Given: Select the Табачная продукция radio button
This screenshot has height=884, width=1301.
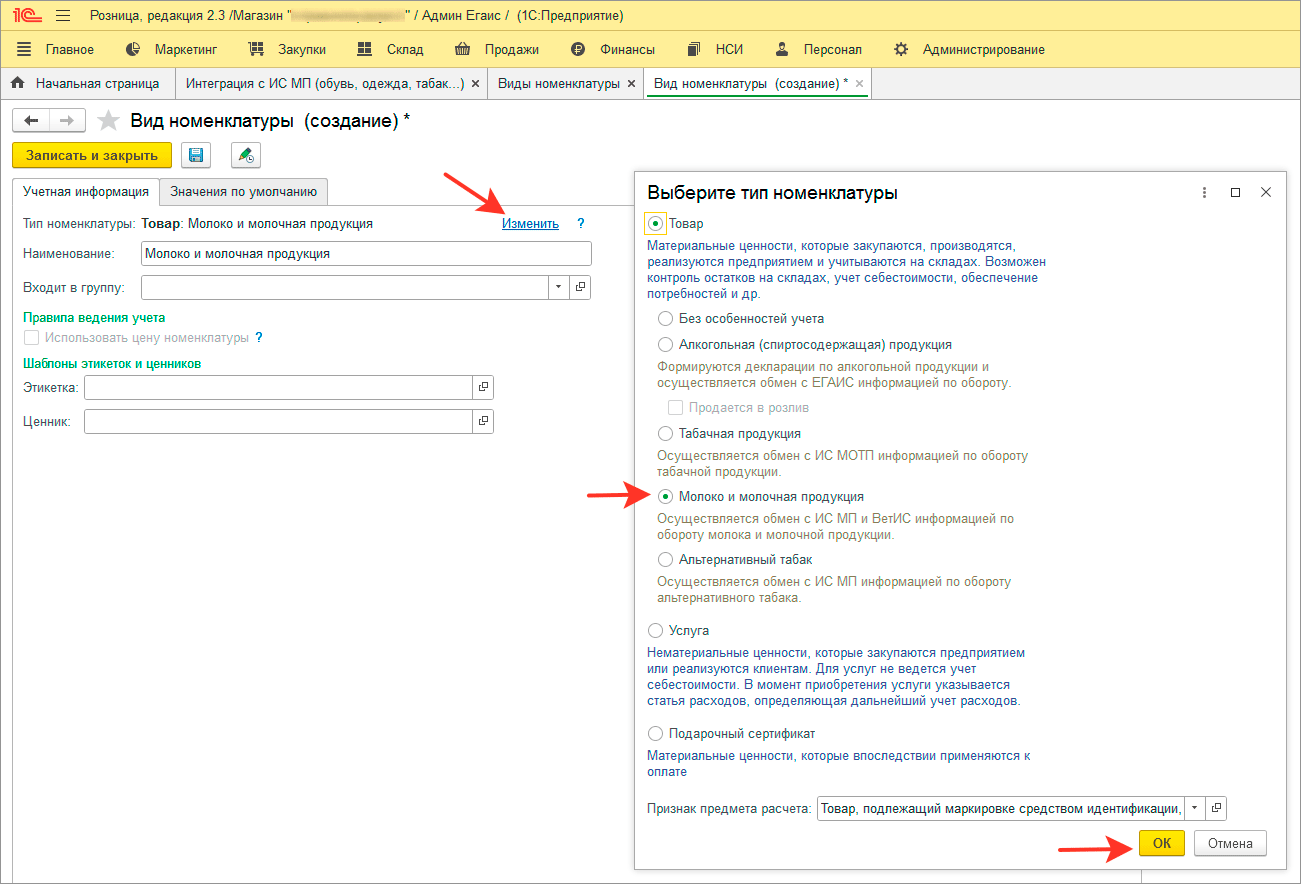Looking at the screenshot, I should coord(666,434).
